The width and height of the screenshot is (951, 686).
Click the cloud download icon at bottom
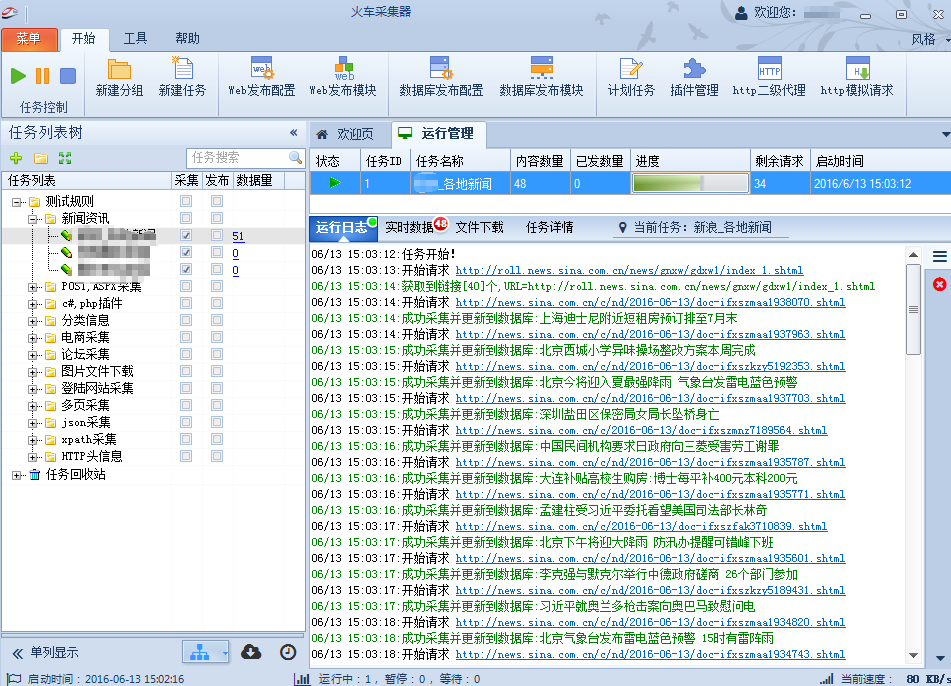(251, 651)
